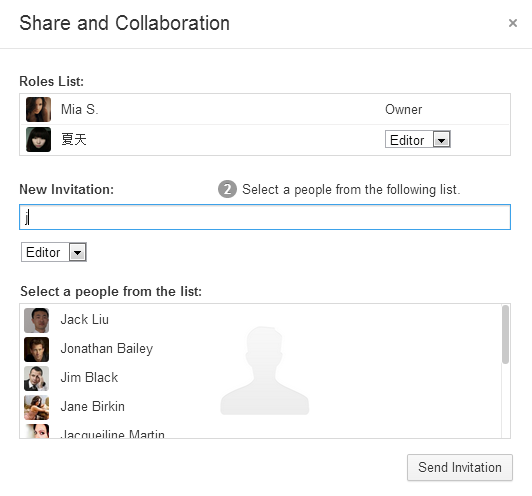The height and width of the screenshot is (496, 532).
Task: Select Jack Liu's avatar photo
Action: tap(36, 320)
